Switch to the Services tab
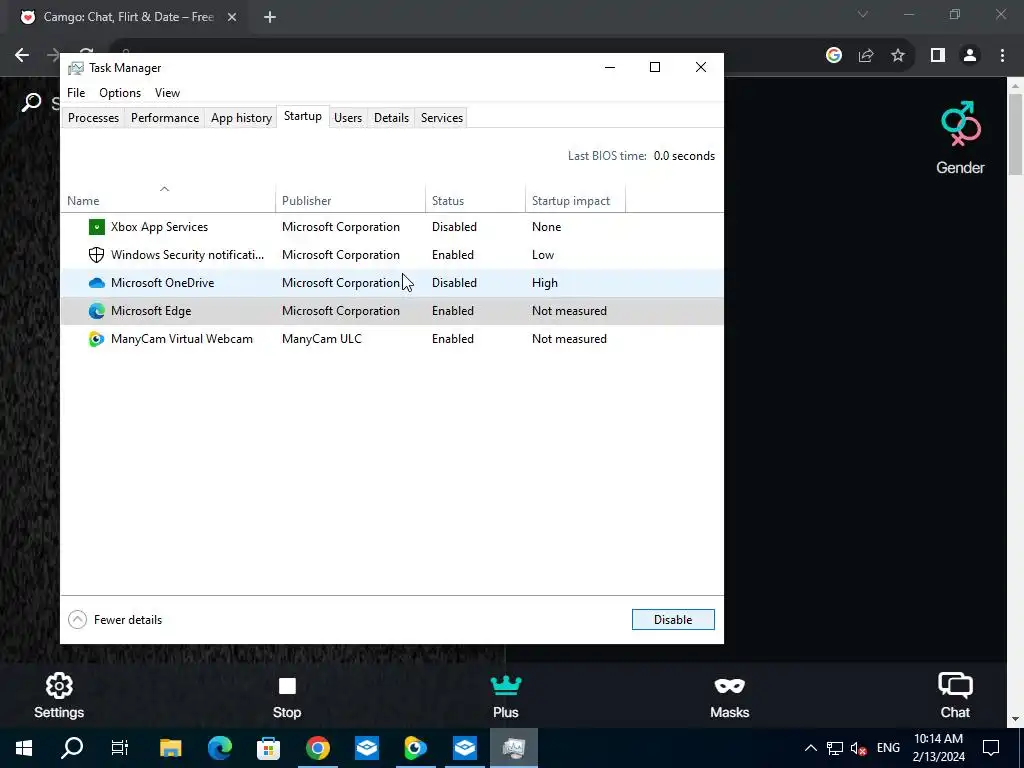 tap(442, 118)
